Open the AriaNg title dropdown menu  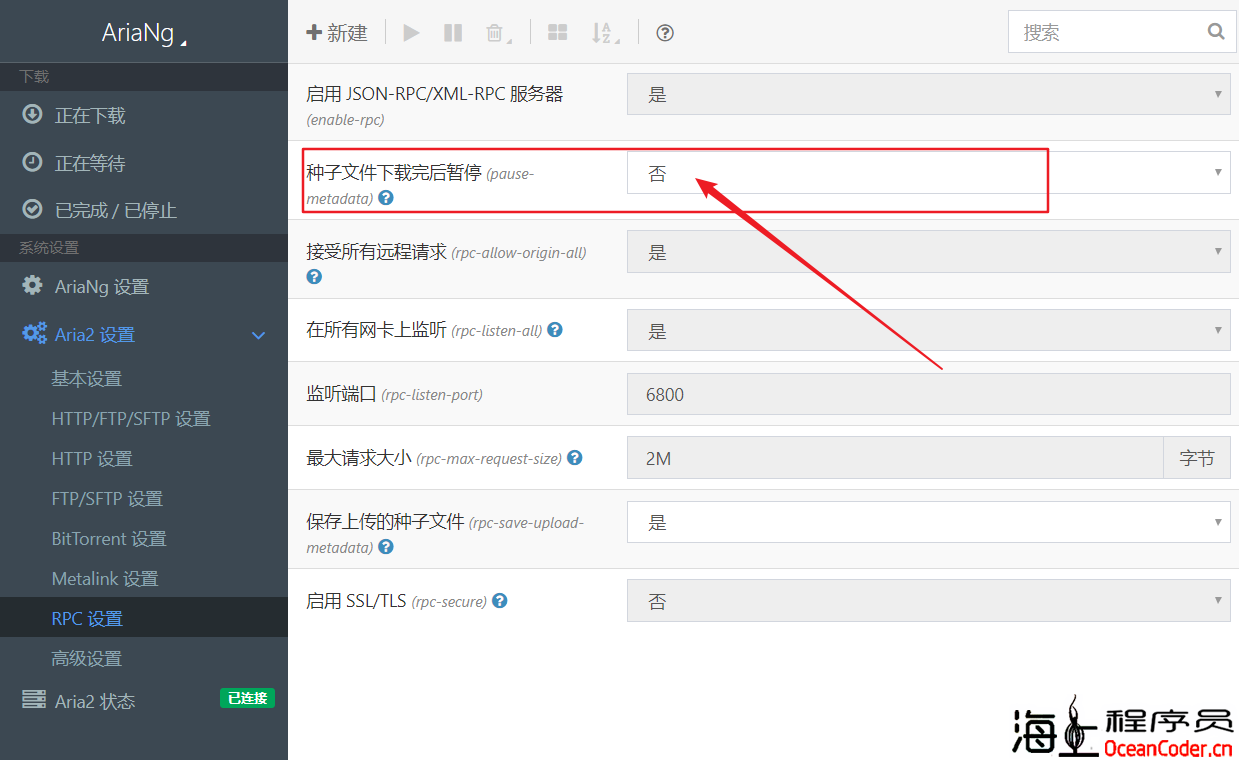[144, 34]
